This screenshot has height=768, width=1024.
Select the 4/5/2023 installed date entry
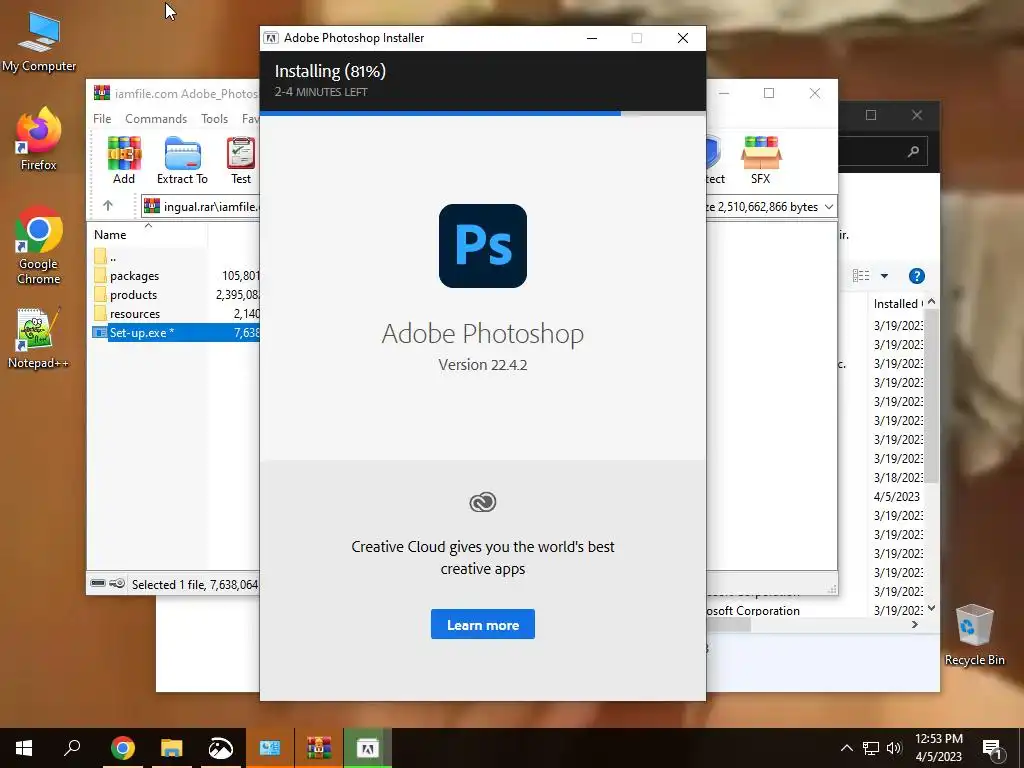coord(897,496)
